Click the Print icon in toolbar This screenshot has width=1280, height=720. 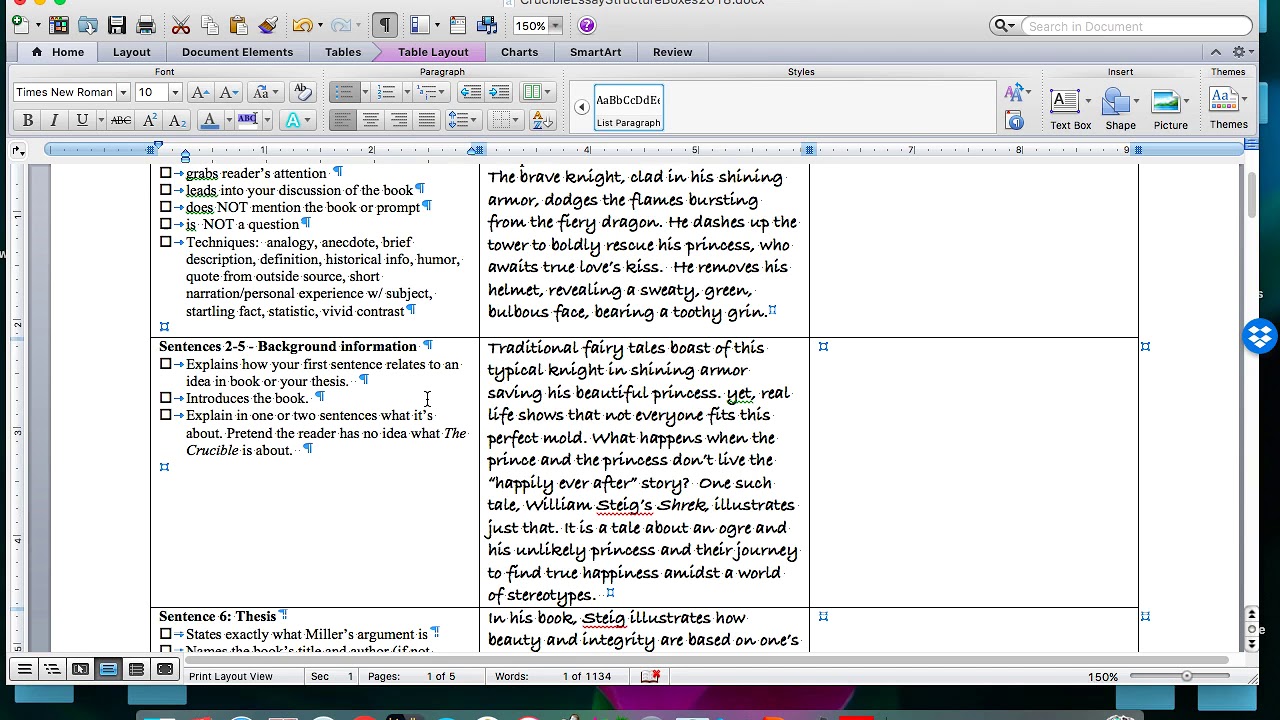[146, 25]
